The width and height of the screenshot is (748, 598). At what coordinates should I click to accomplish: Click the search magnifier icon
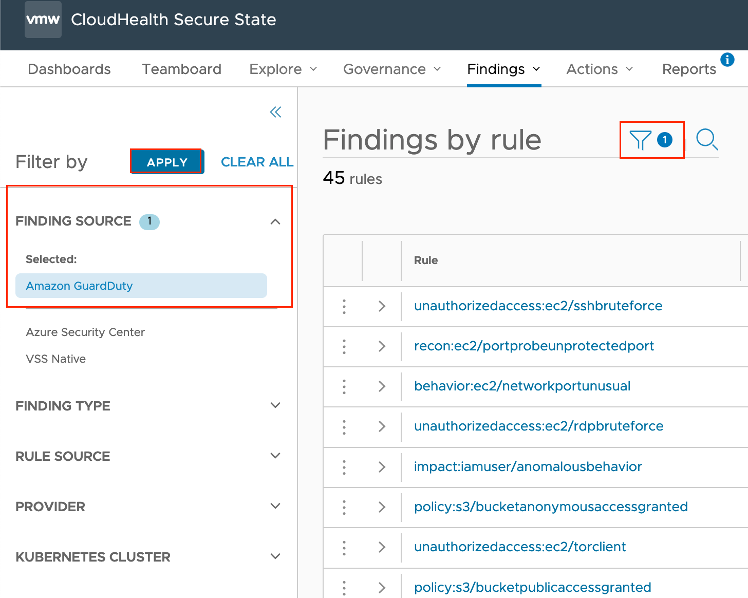pyautogui.click(x=707, y=141)
